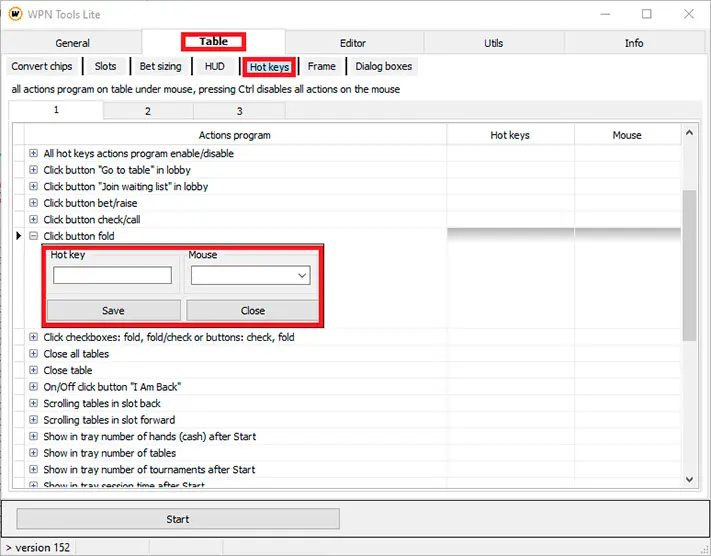Expand "Close all tables" action

coord(34,354)
